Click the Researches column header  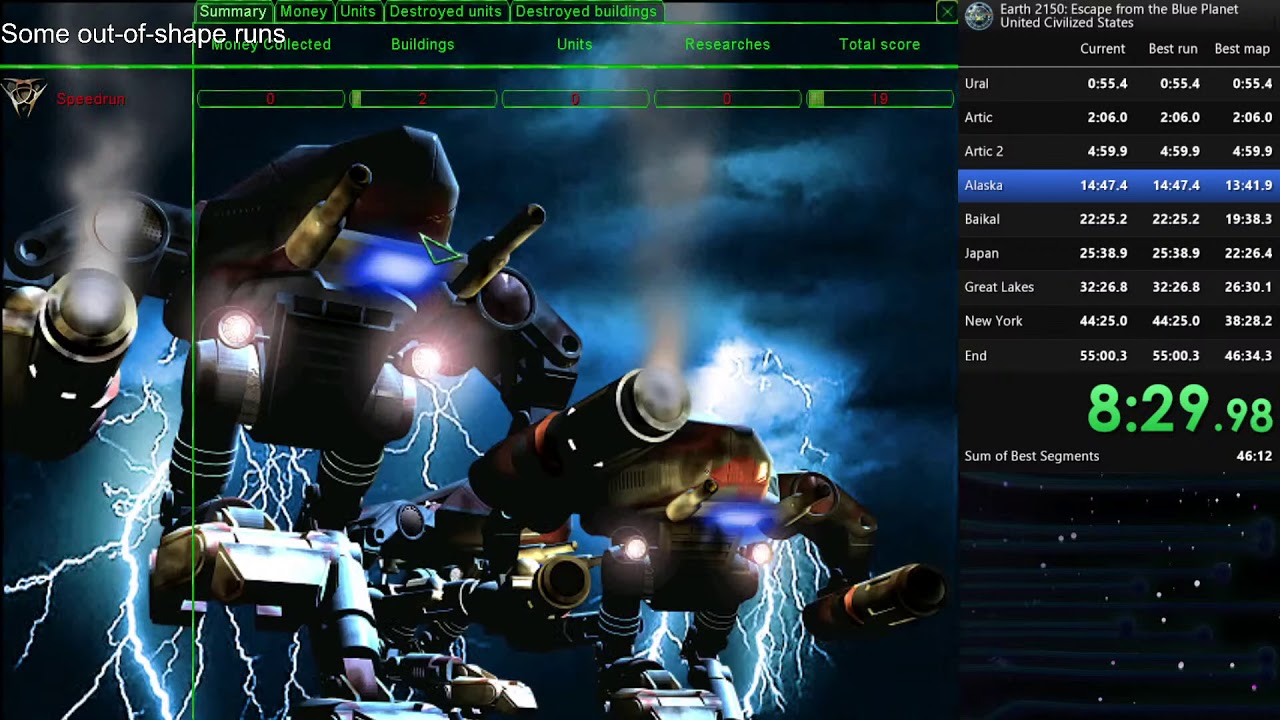[x=727, y=44]
